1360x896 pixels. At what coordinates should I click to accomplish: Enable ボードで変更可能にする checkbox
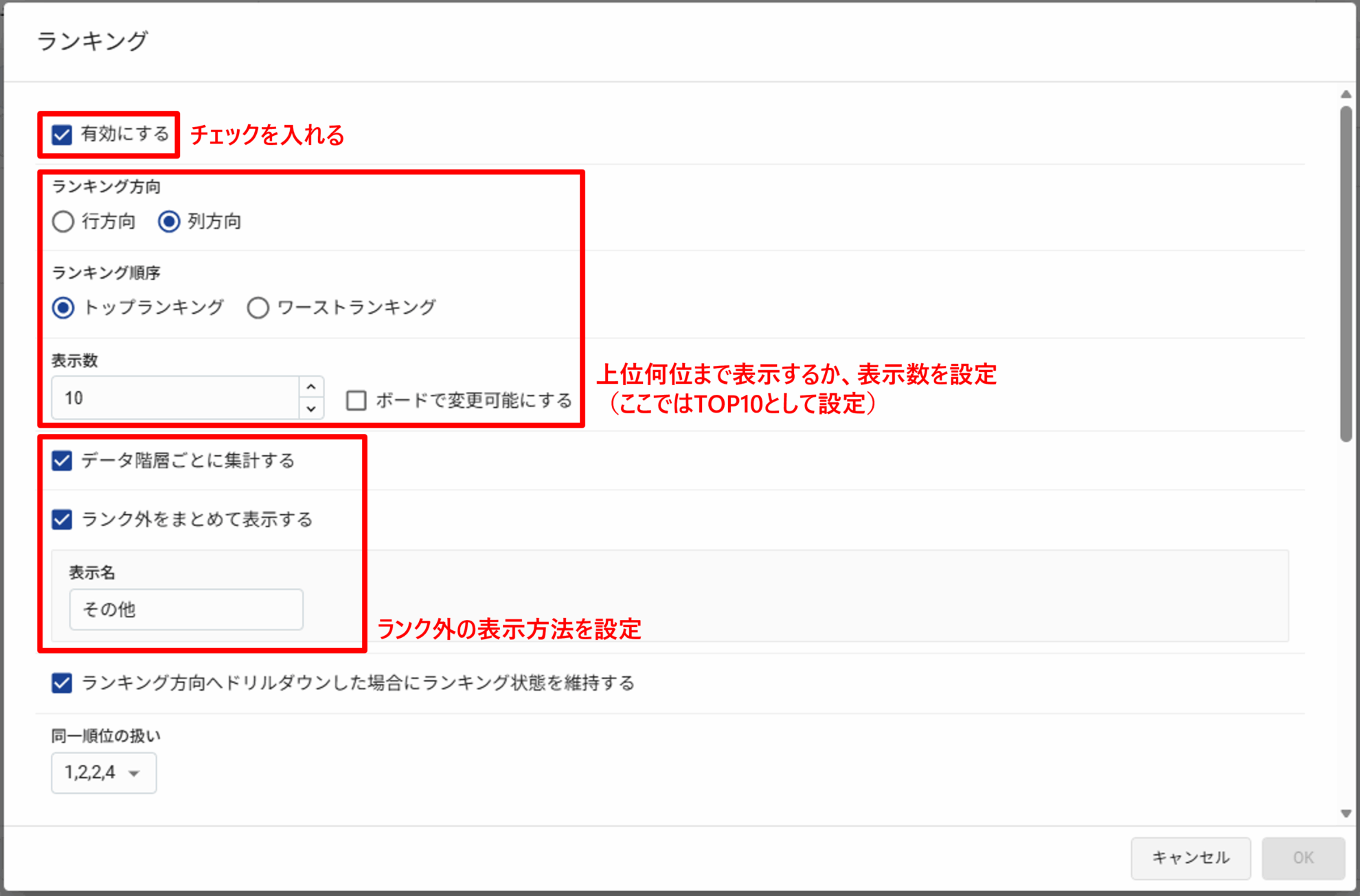pyautogui.click(x=356, y=400)
